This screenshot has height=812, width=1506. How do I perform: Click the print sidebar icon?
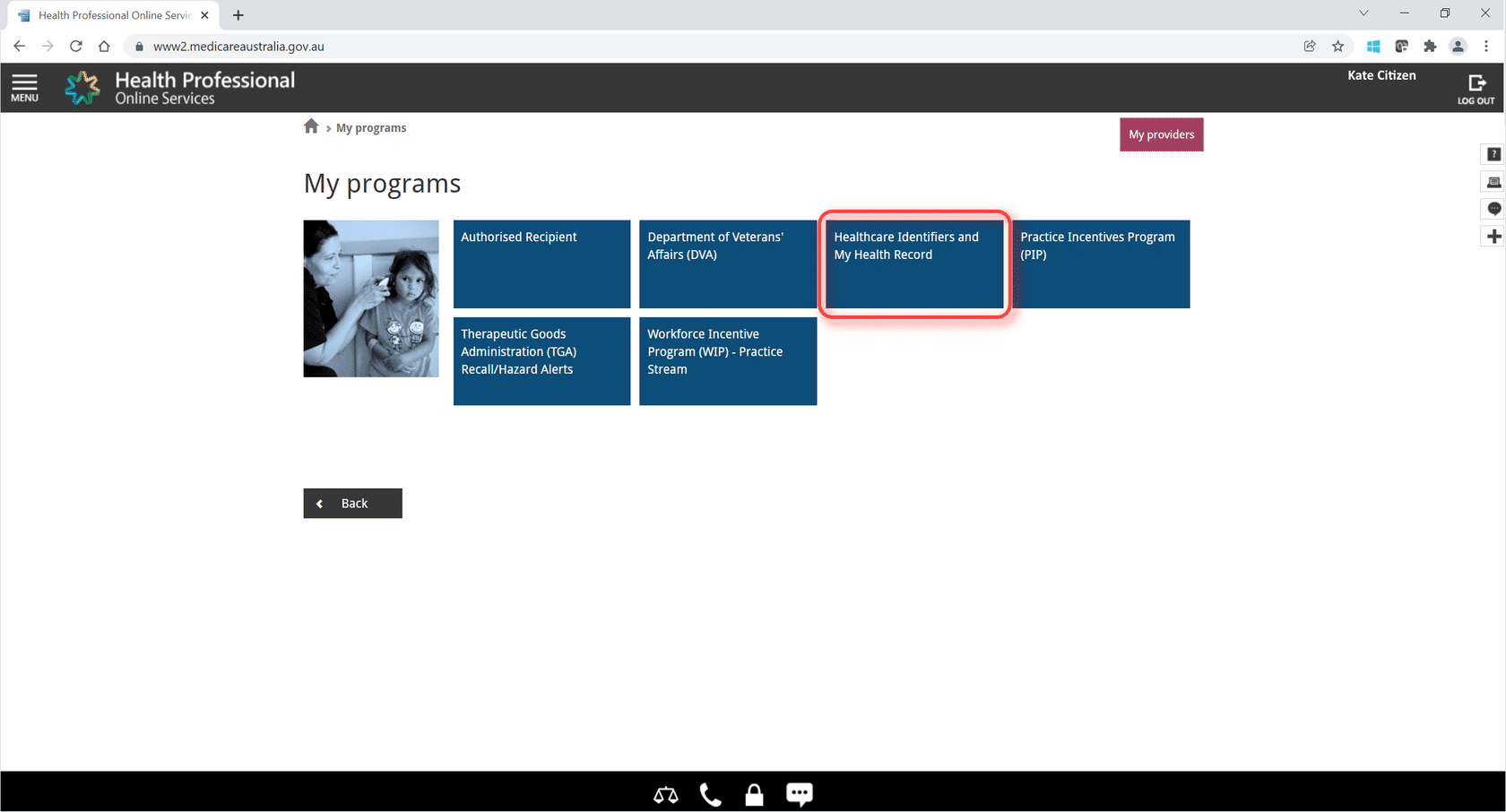click(x=1493, y=182)
